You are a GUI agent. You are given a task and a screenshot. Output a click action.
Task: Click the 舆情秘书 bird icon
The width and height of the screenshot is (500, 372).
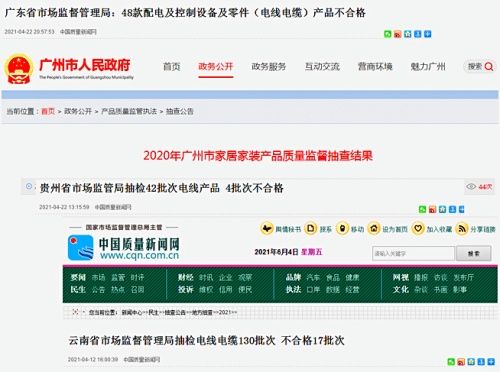pos(267,229)
